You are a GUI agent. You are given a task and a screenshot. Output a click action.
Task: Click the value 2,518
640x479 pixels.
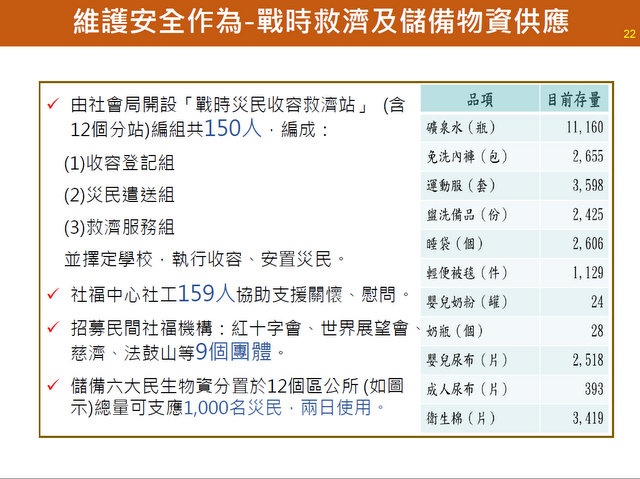(588, 360)
